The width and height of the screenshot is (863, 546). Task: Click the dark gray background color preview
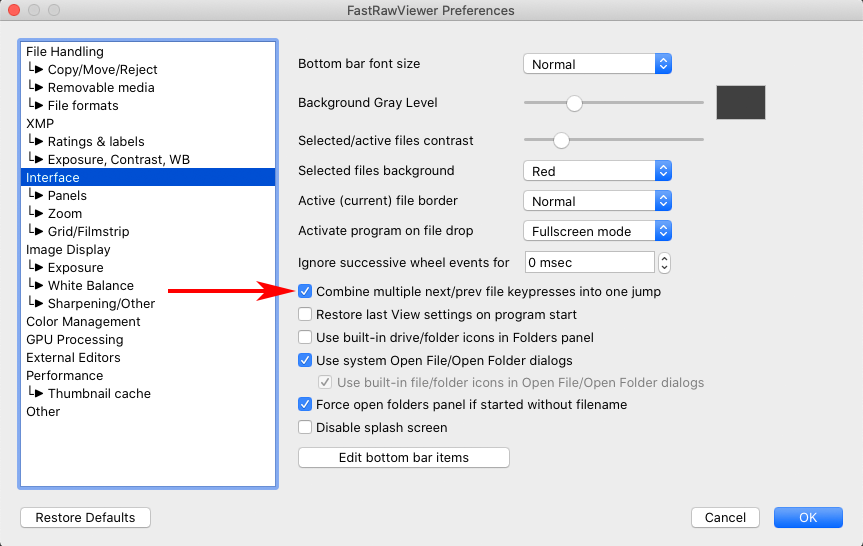741,102
